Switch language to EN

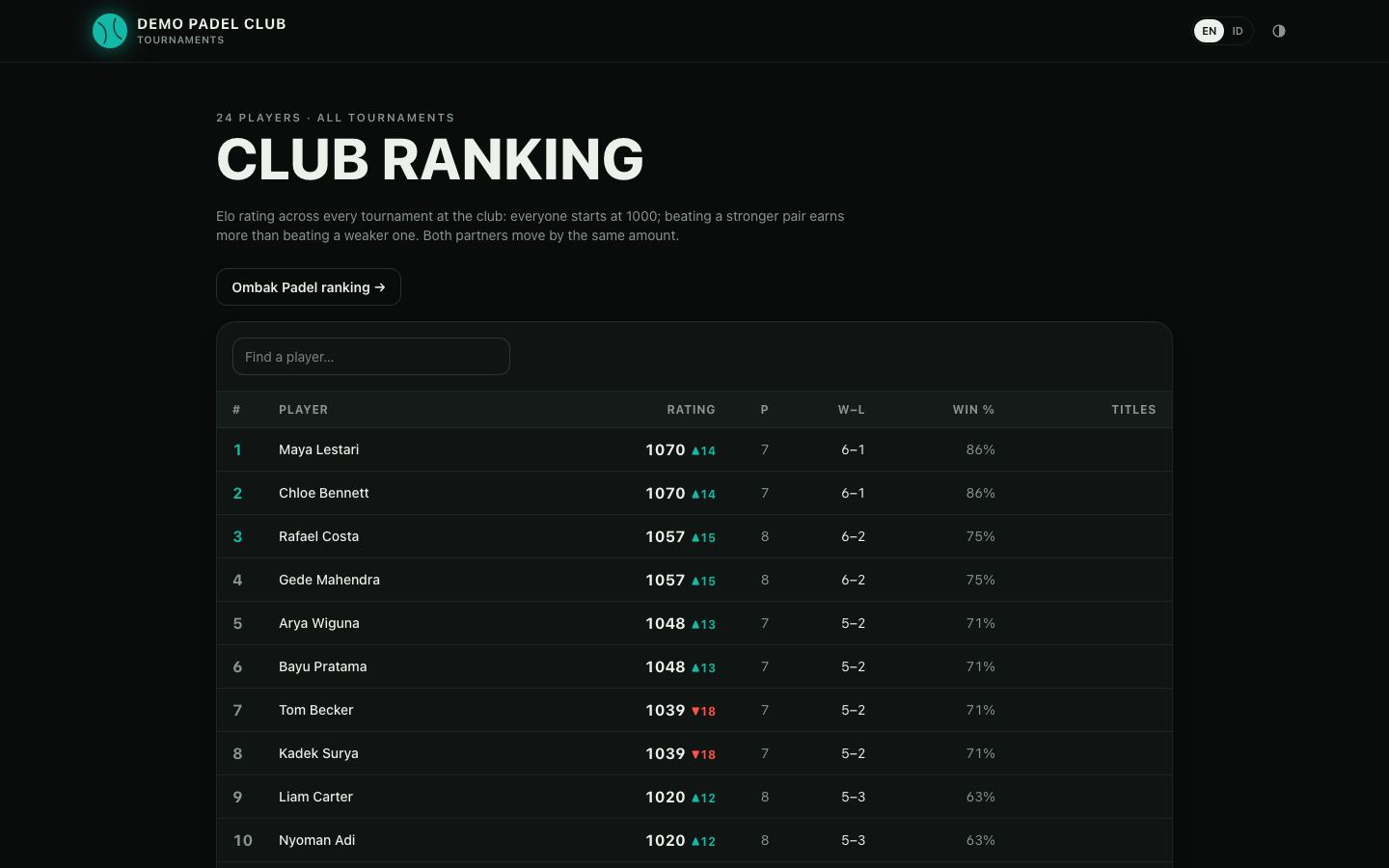(x=1209, y=31)
